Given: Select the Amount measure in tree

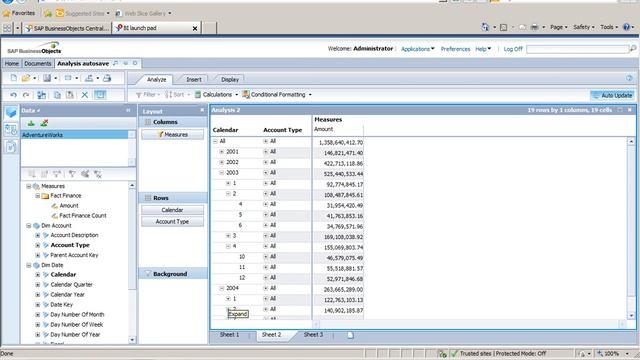Looking at the screenshot, I should (x=69, y=206).
